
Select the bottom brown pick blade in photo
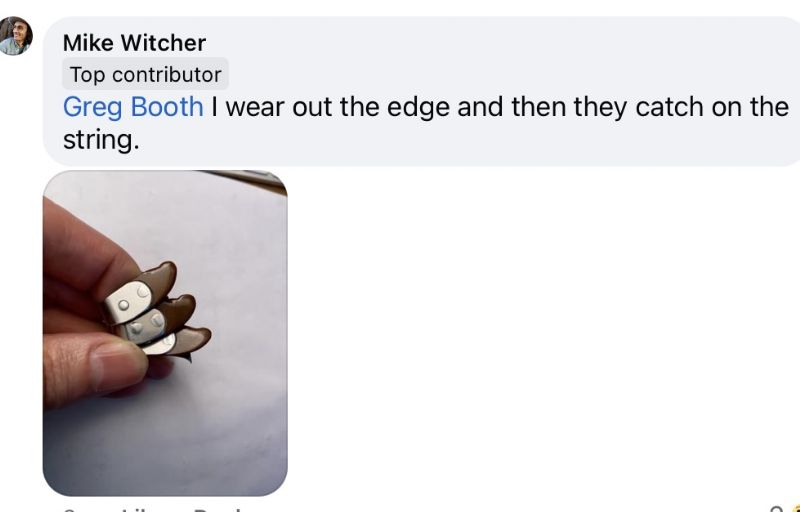point(190,340)
